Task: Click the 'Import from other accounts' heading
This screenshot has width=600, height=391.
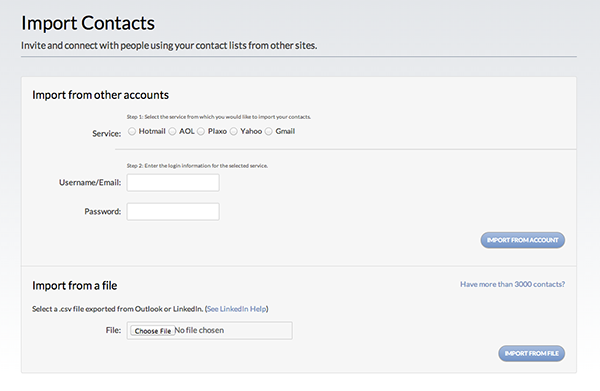Action: click(100, 95)
